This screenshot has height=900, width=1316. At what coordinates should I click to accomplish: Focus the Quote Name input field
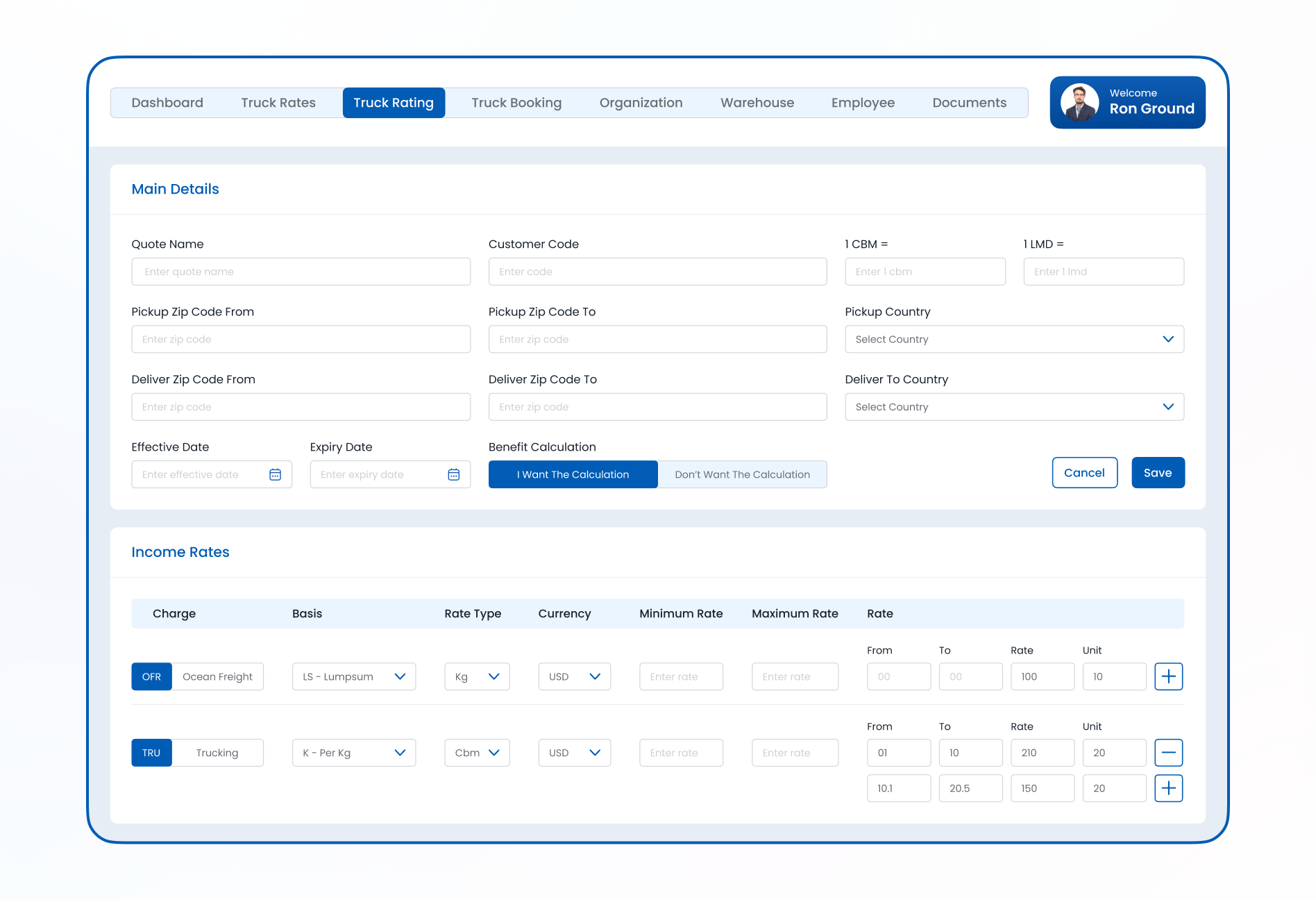(301, 272)
